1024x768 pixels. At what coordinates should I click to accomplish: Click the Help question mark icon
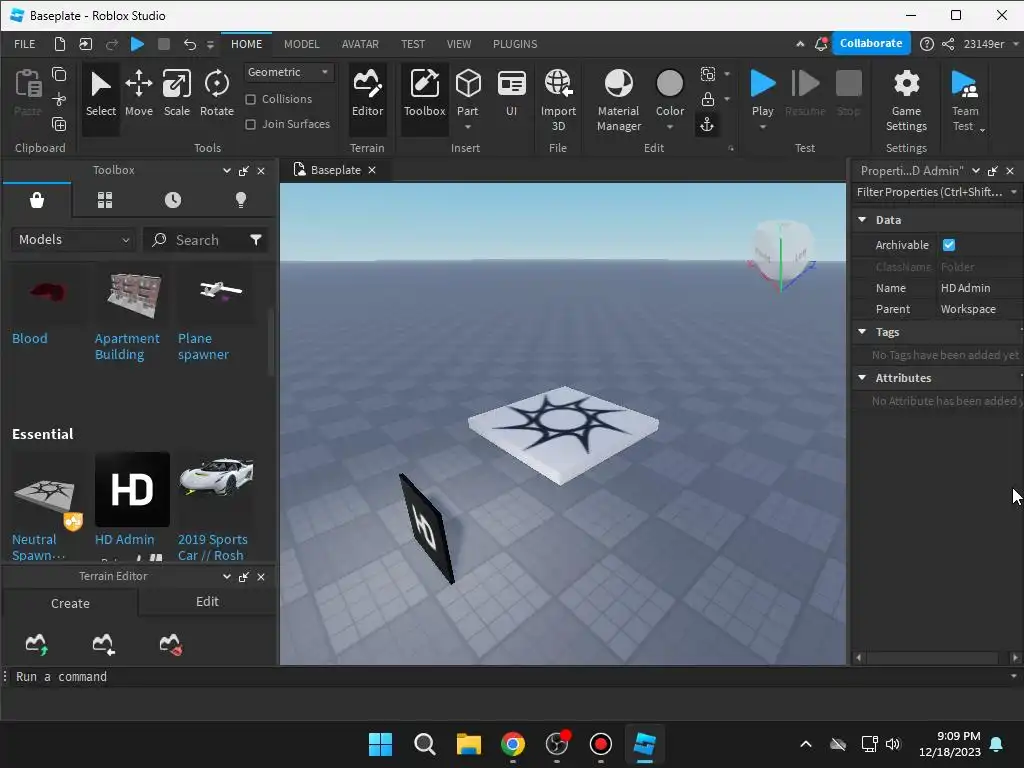926,44
